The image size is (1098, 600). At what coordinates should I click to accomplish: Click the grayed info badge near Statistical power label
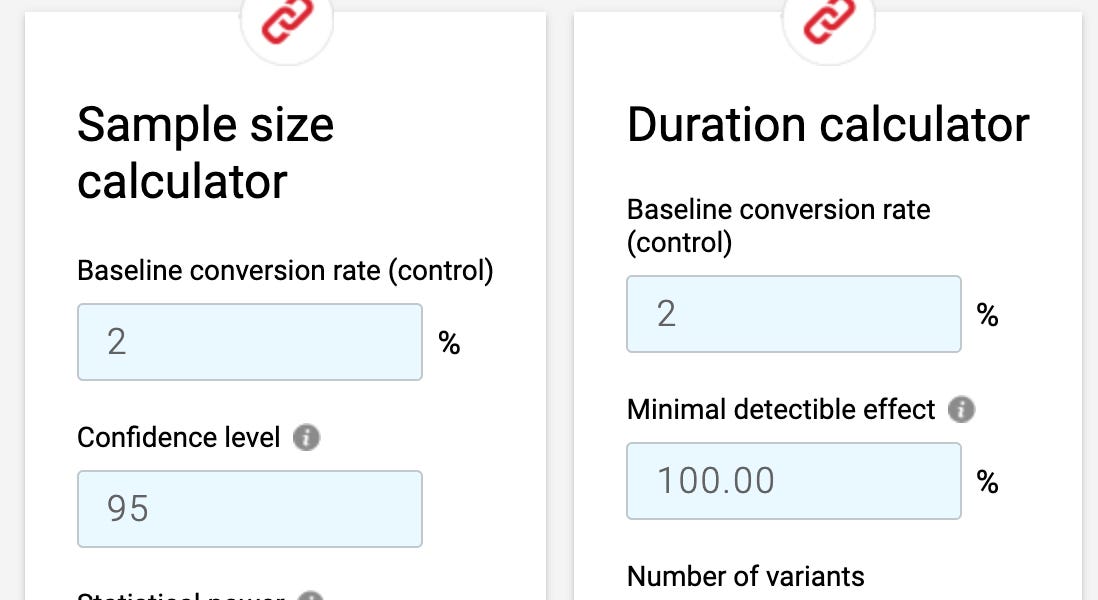310,595
